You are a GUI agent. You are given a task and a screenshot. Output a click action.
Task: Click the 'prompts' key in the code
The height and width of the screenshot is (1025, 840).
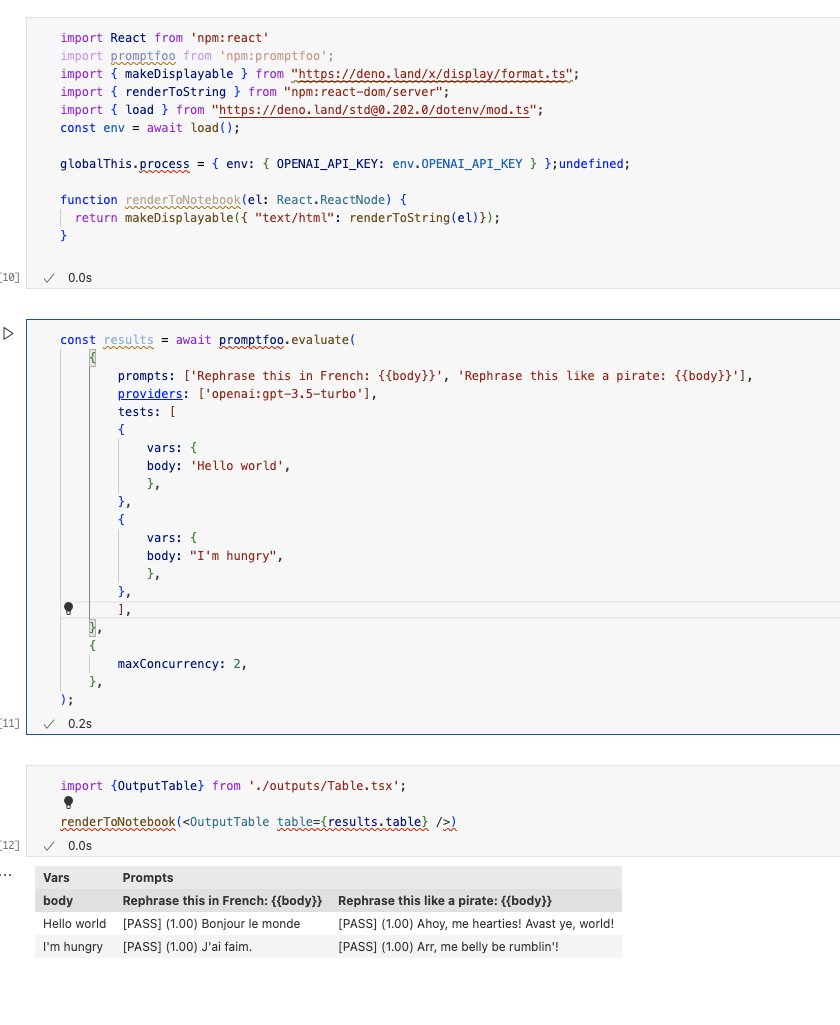click(143, 376)
